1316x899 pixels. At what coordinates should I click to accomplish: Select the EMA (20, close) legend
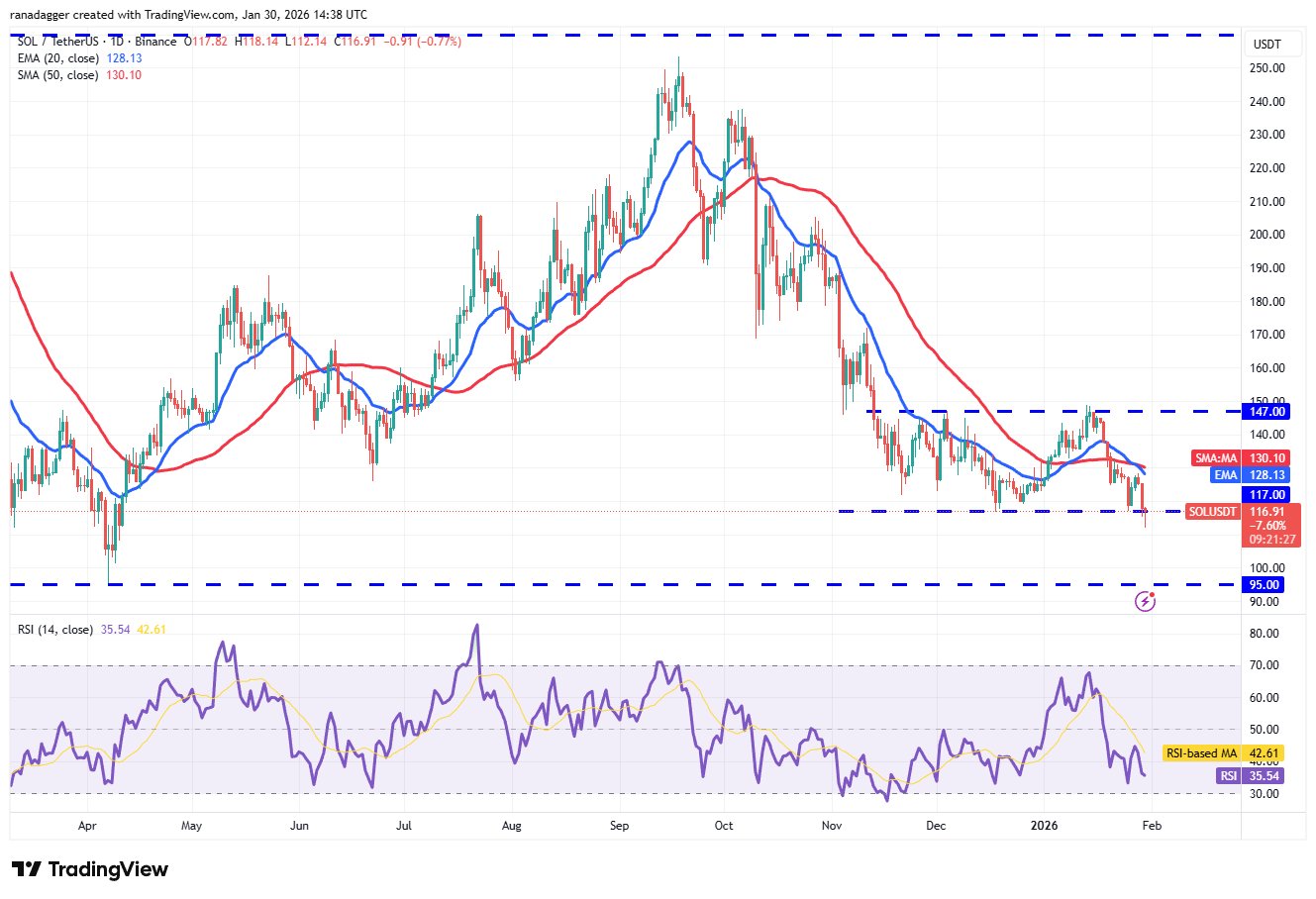[x=57, y=58]
